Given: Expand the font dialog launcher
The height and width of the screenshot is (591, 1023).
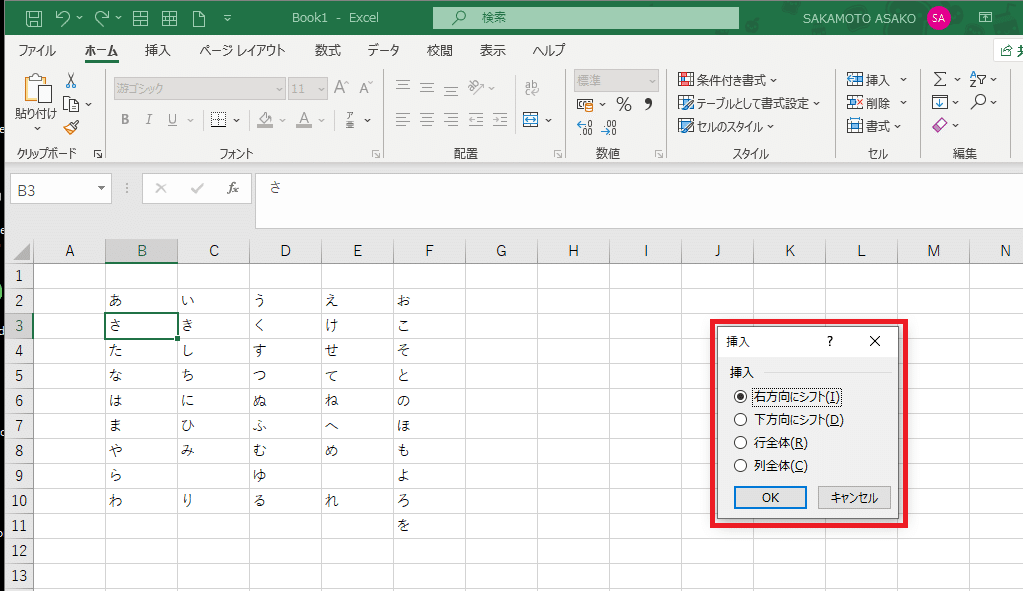Looking at the screenshot, I should 376,154.
